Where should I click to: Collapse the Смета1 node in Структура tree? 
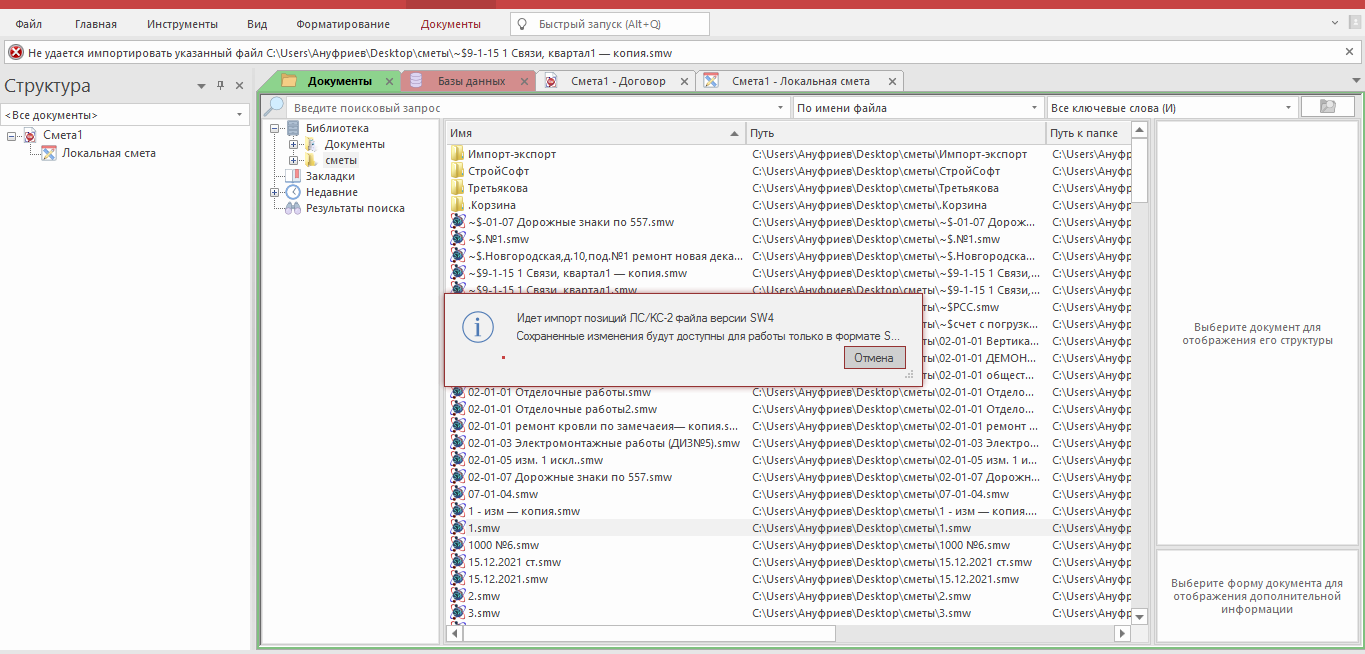(11, 136)
